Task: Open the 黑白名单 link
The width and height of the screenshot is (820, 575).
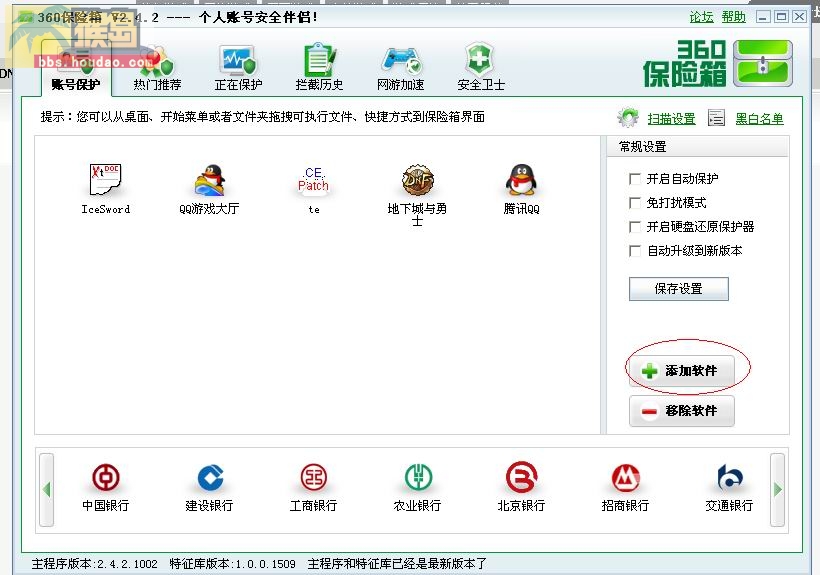Action: [x=759, y=119]
